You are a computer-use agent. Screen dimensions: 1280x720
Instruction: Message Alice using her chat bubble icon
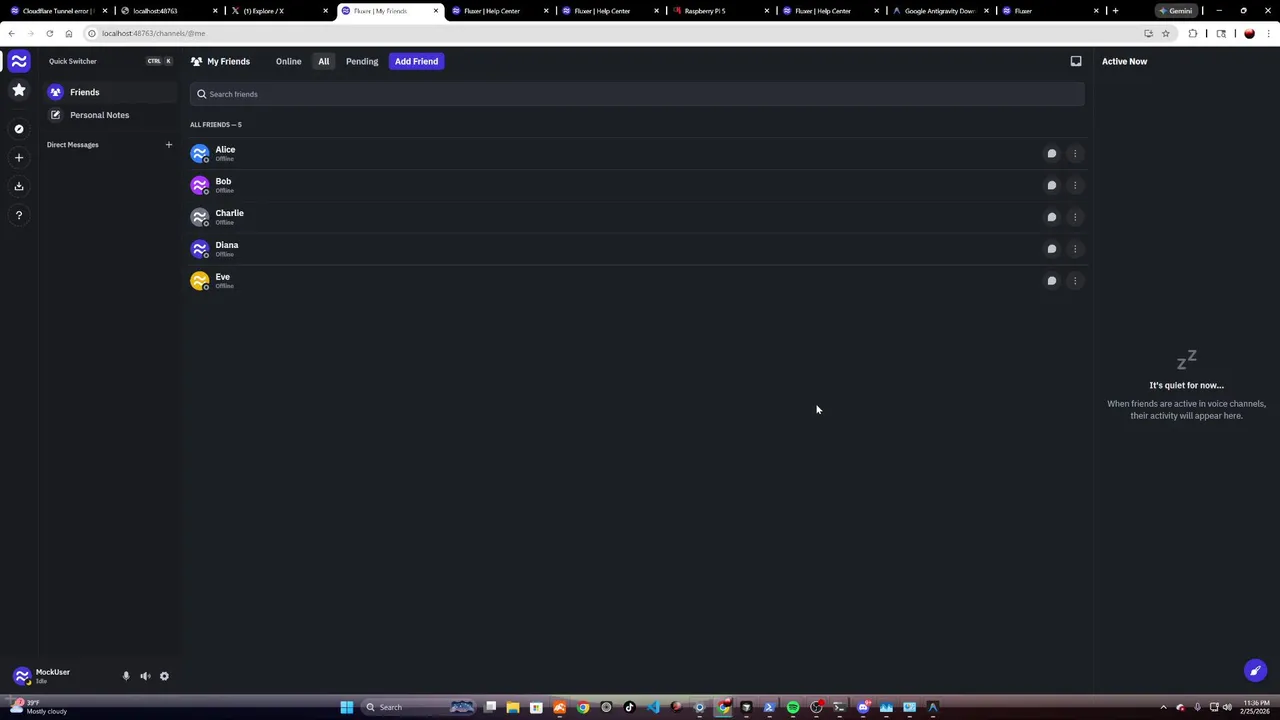1051,154
